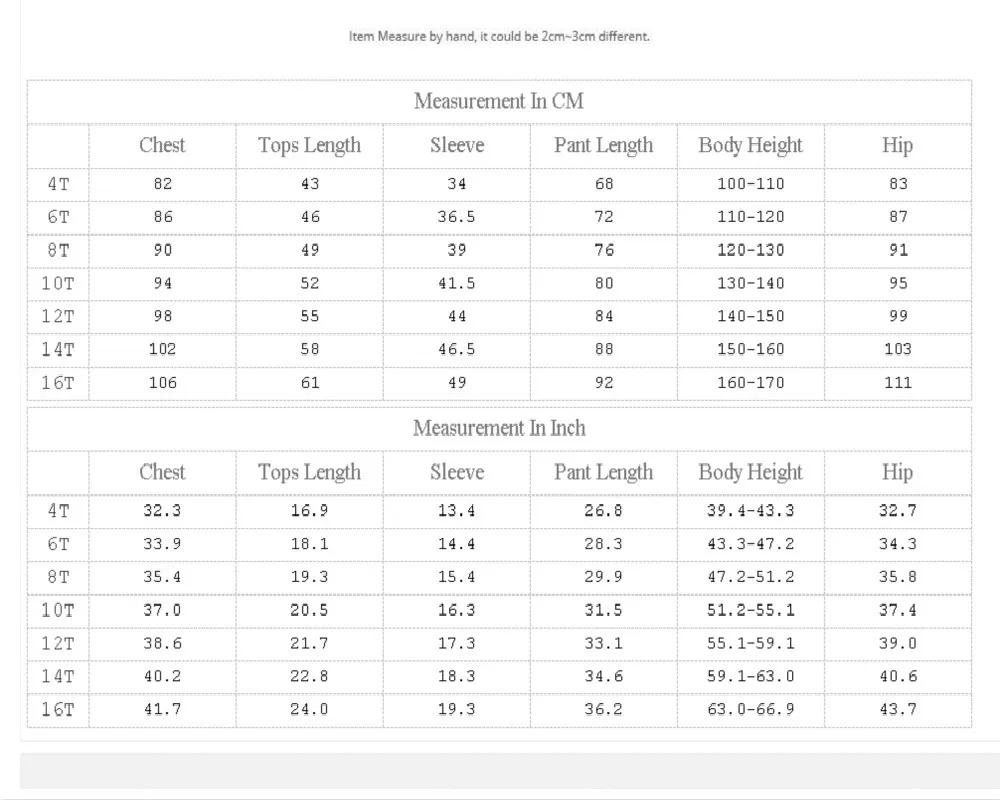Click the Pant Length header in Inch table
The height and width of the screenshot is (800, 1000).
(603, 473)
